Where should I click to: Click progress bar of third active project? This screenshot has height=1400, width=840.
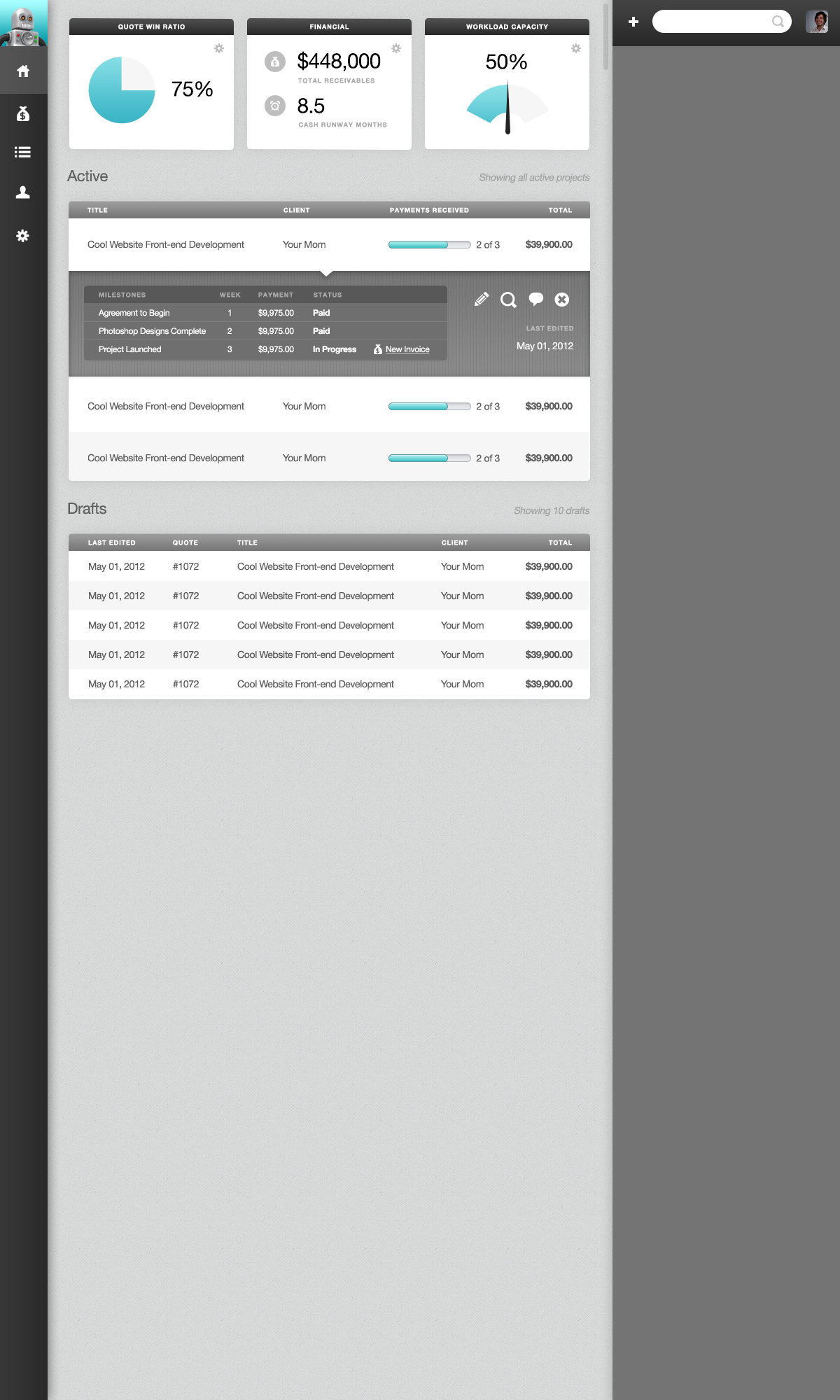[x=430, y=458]
